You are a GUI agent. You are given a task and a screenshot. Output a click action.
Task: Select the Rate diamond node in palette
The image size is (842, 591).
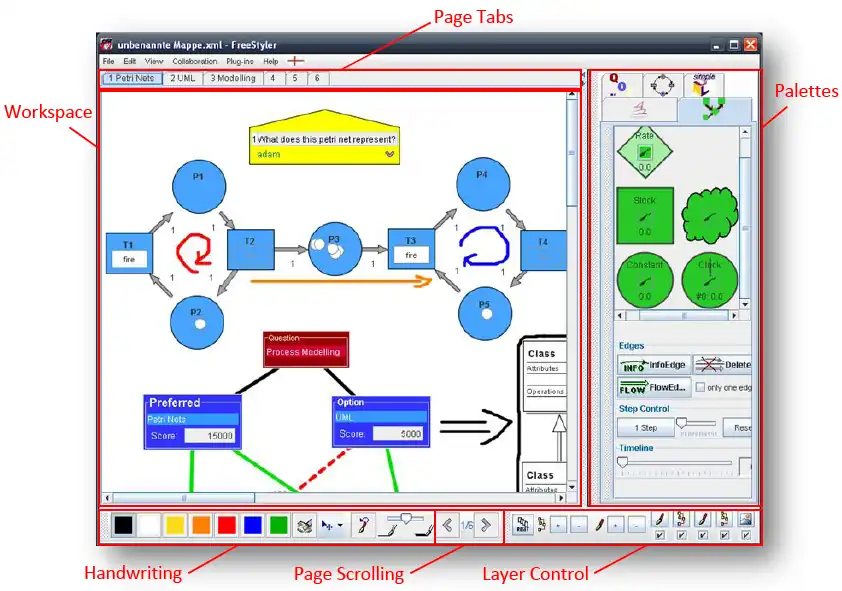(645, 151)
